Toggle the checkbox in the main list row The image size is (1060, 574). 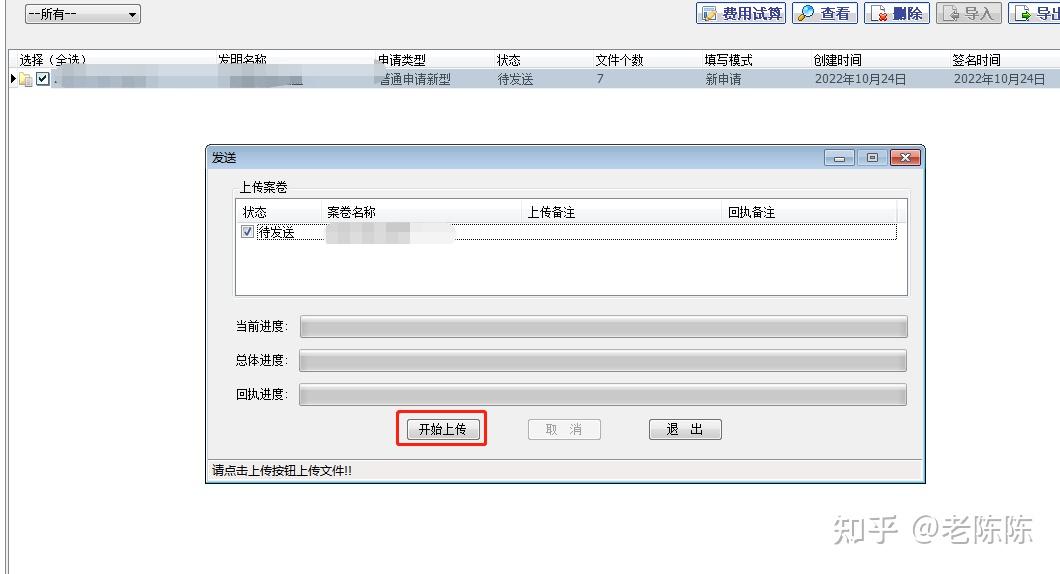pos(43,79)
